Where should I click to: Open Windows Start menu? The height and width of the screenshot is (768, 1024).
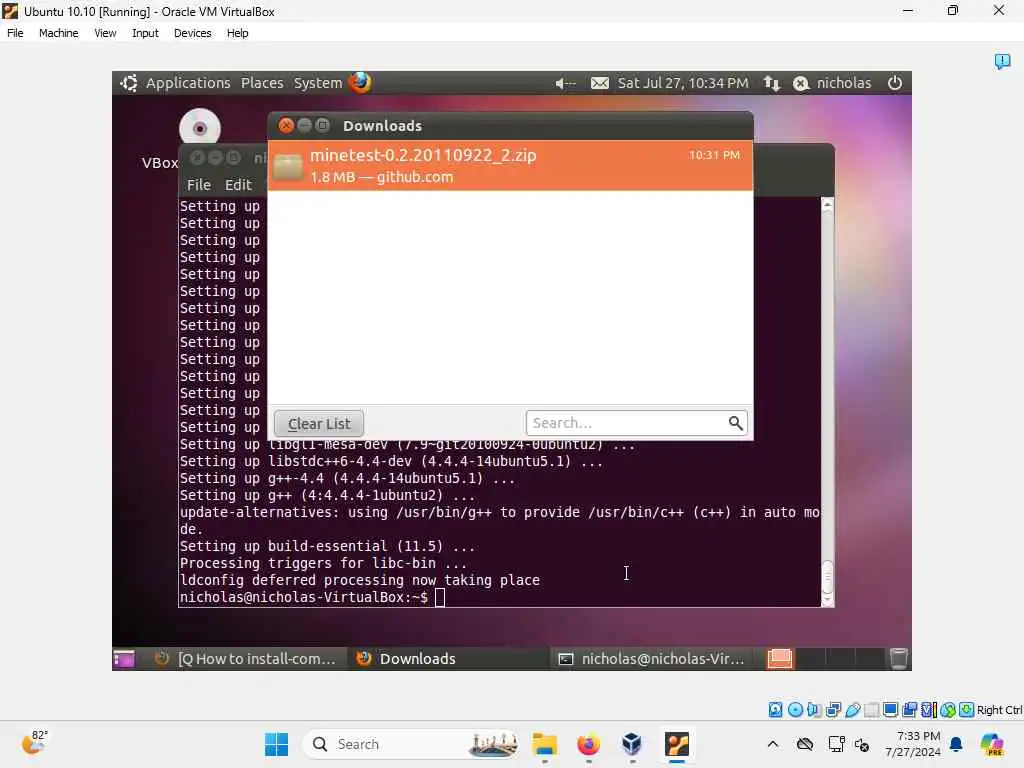276,744
